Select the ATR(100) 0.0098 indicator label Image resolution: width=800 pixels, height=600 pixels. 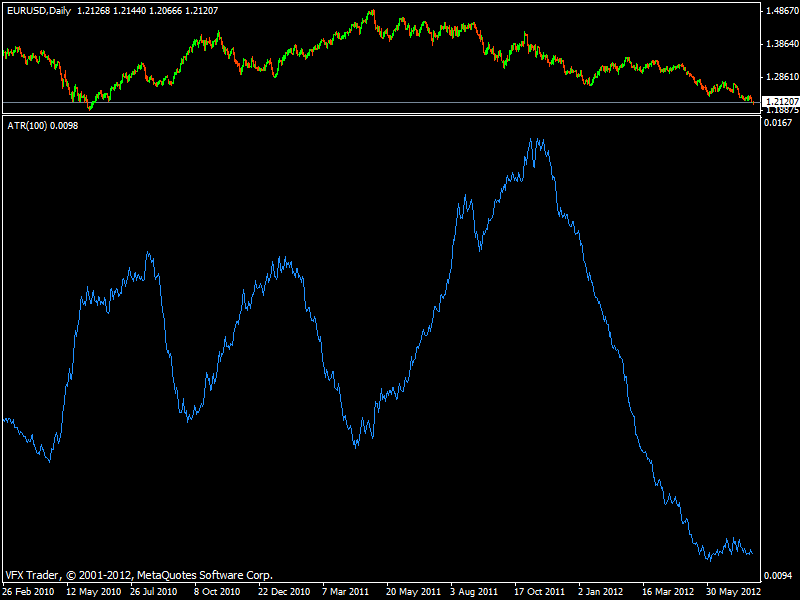coord(43,126)
